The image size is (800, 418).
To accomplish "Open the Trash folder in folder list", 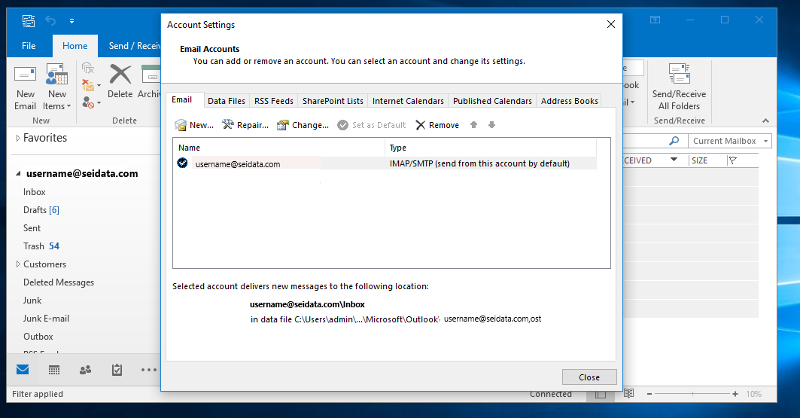I will [x=34, y=246].
